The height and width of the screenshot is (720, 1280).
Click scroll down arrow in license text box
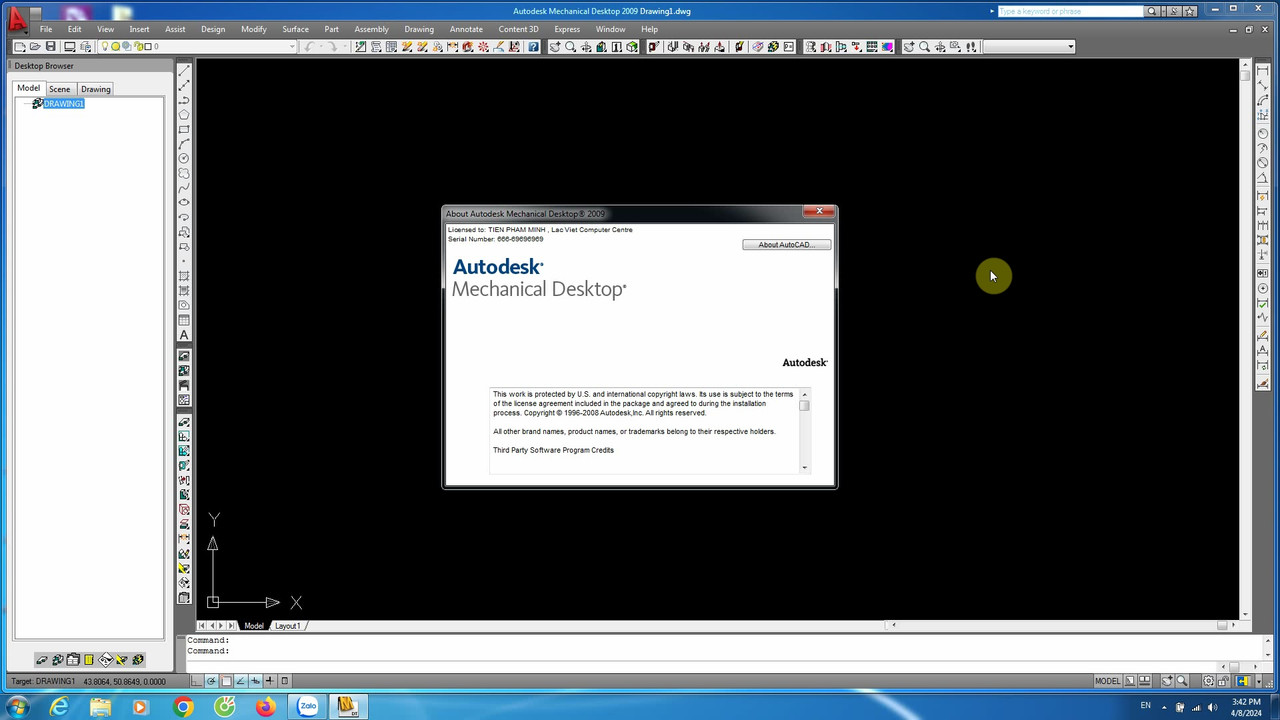(x=804, y=467)
